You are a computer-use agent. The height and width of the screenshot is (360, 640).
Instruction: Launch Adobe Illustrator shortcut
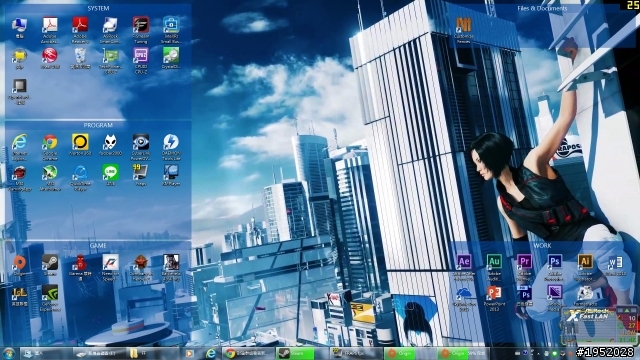[x=585, y=268]
